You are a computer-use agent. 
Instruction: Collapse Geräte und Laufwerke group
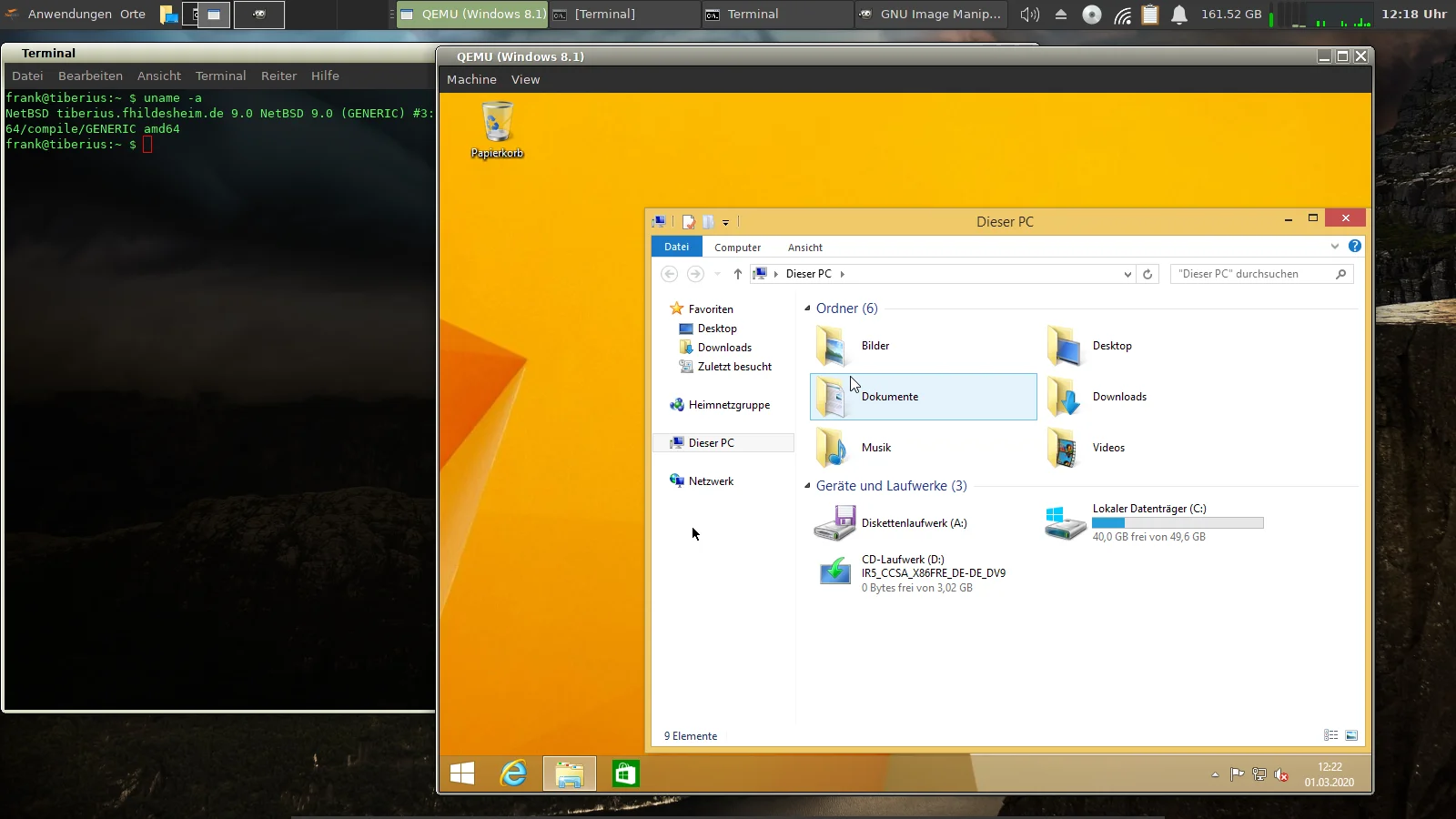tap(807, 486)
